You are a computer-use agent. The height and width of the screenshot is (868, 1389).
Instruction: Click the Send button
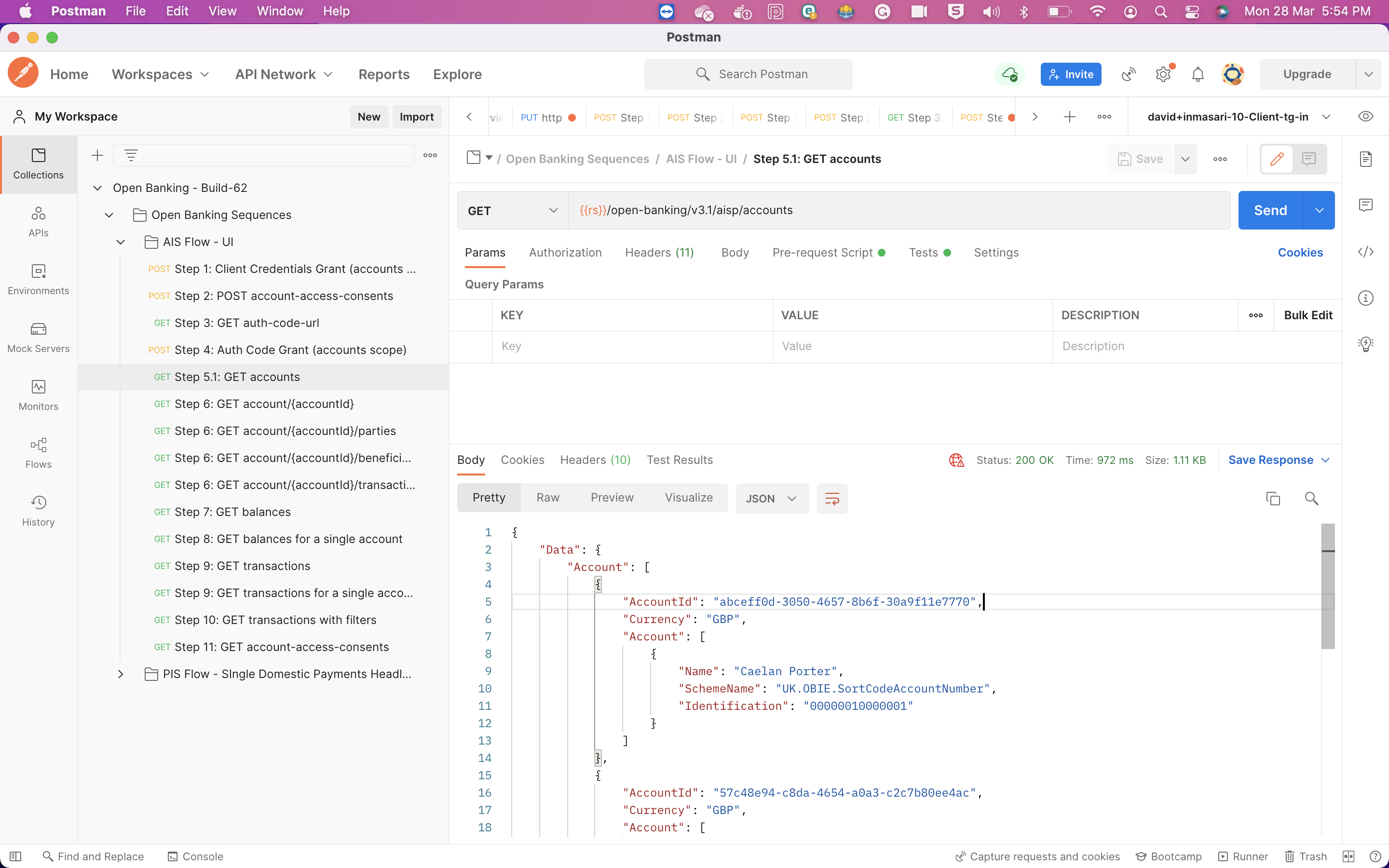pyautogui.click(x=1271, y=211)
